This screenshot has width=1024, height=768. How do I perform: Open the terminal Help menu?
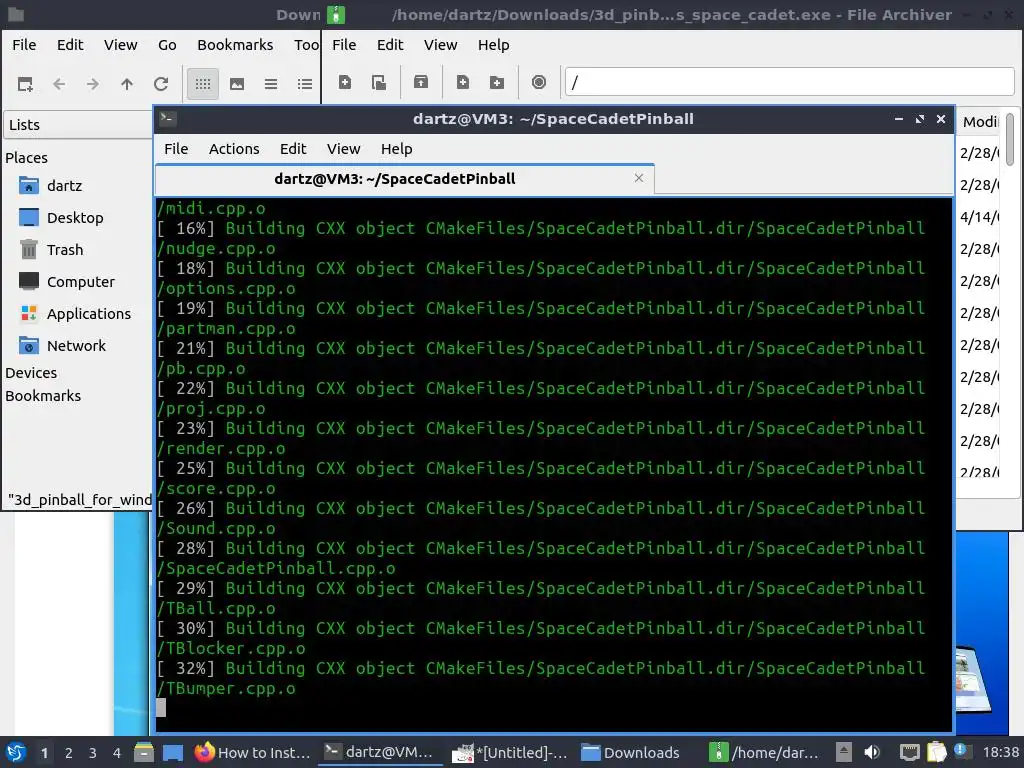point(396,149)
